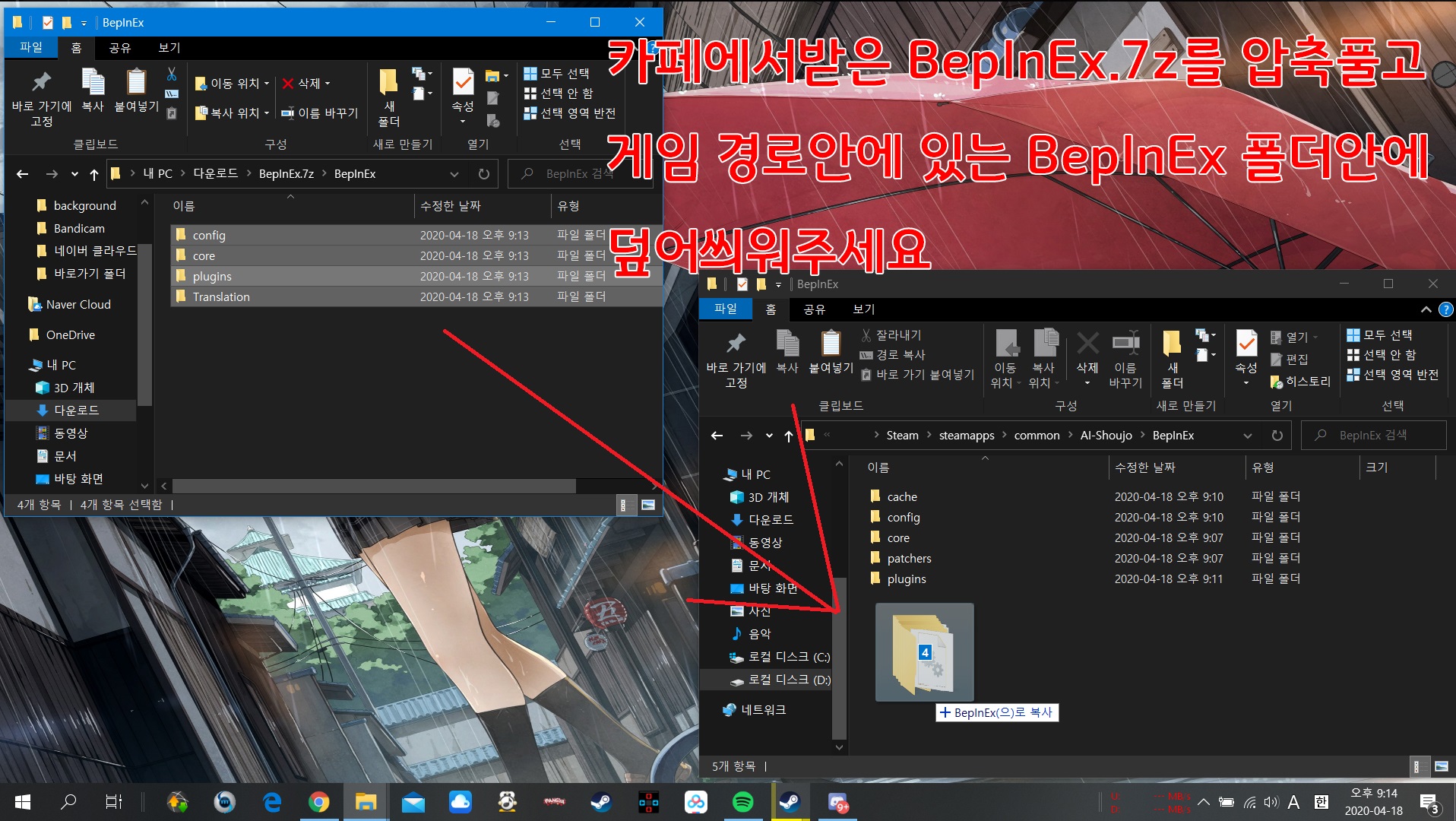Click BepInEx.7z in the address breadcrumb
1456x821 pixels.
click(x=286, y=174)
